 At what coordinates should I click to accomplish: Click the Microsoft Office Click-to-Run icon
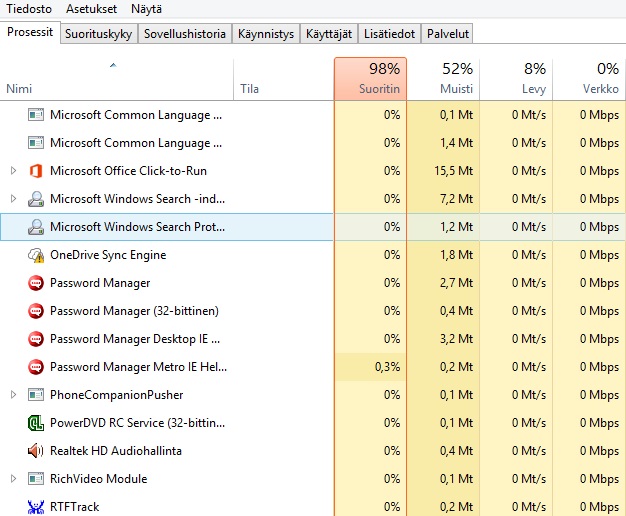coord(36,171)
